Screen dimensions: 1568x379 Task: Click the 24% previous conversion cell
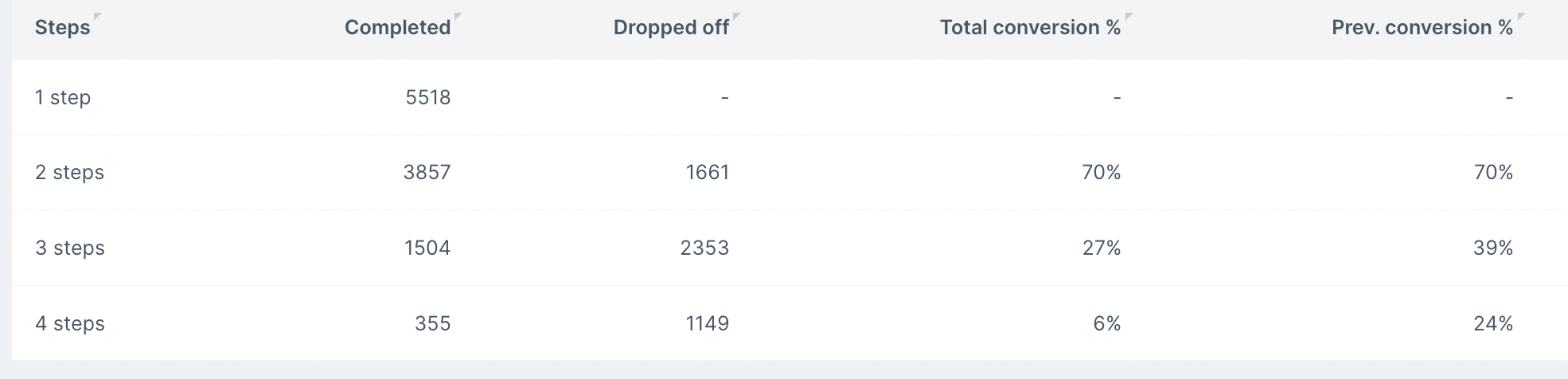[x=1493, y=323]
